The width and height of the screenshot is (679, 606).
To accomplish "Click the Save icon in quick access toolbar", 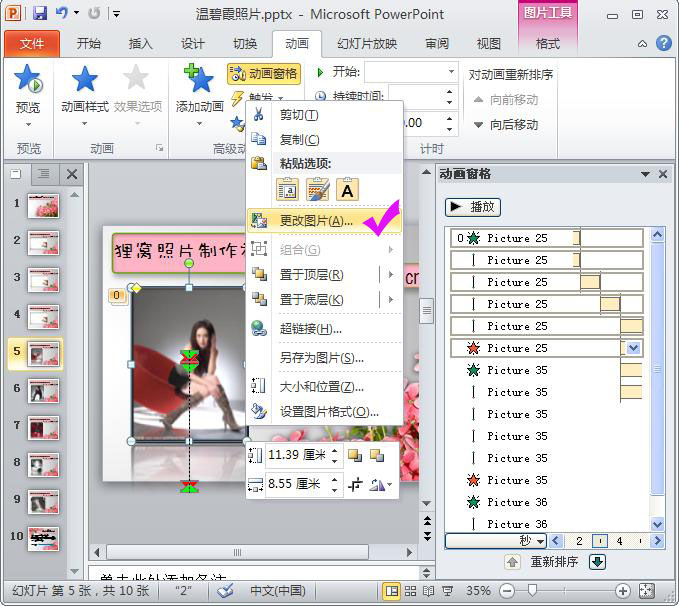I will click(x=40, y=13).
